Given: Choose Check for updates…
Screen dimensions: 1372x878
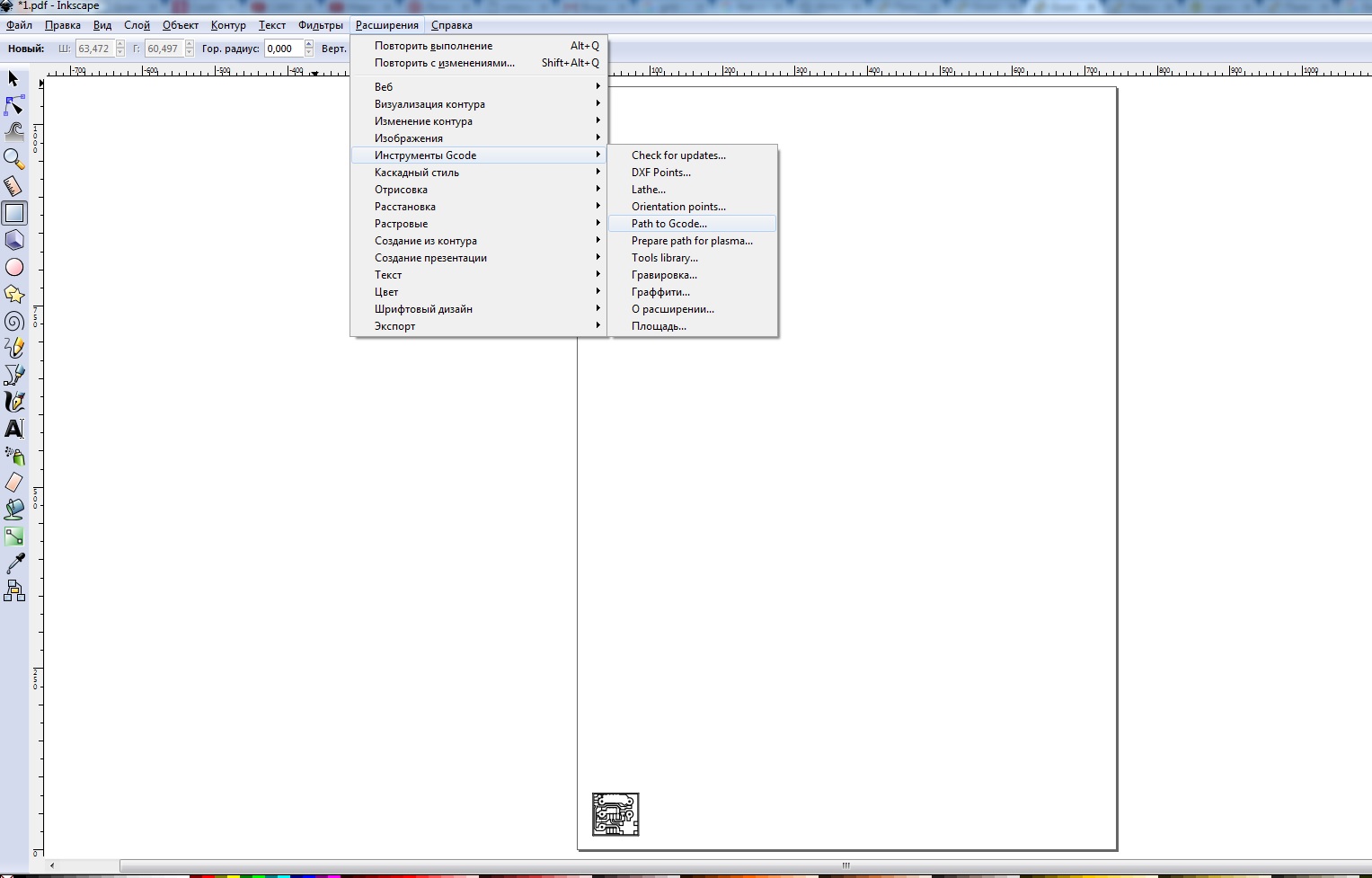Looking at the screenshot, I should pyautogui.click(x=693, y=155).
